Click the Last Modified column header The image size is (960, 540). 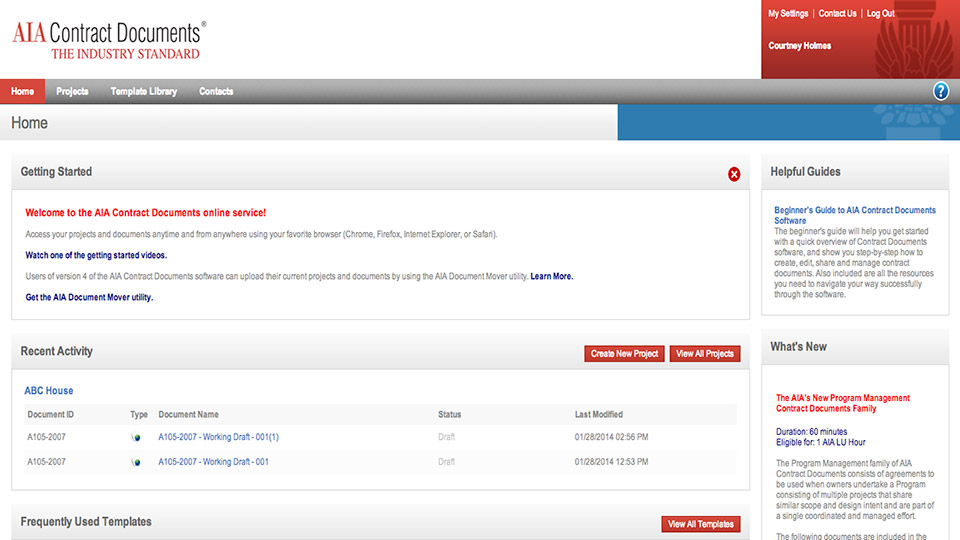(x=599, y=414)
